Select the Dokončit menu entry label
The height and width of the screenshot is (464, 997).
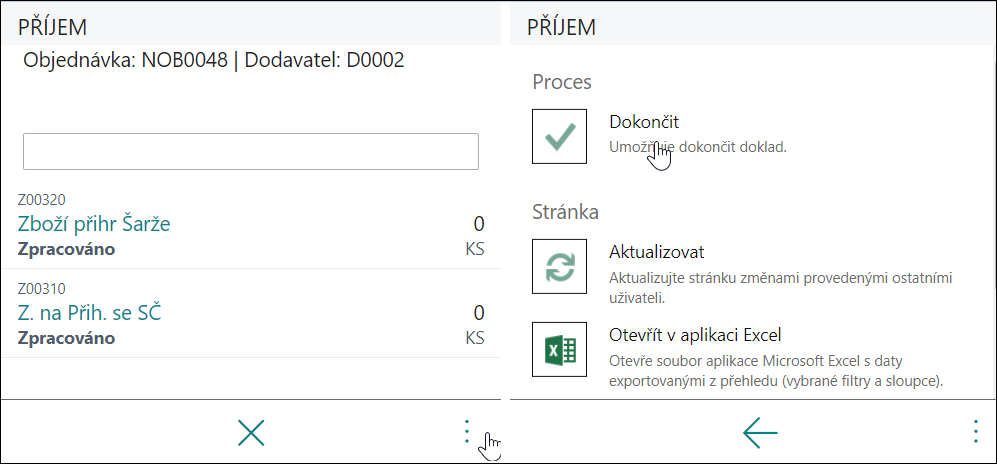coord(645,121)
